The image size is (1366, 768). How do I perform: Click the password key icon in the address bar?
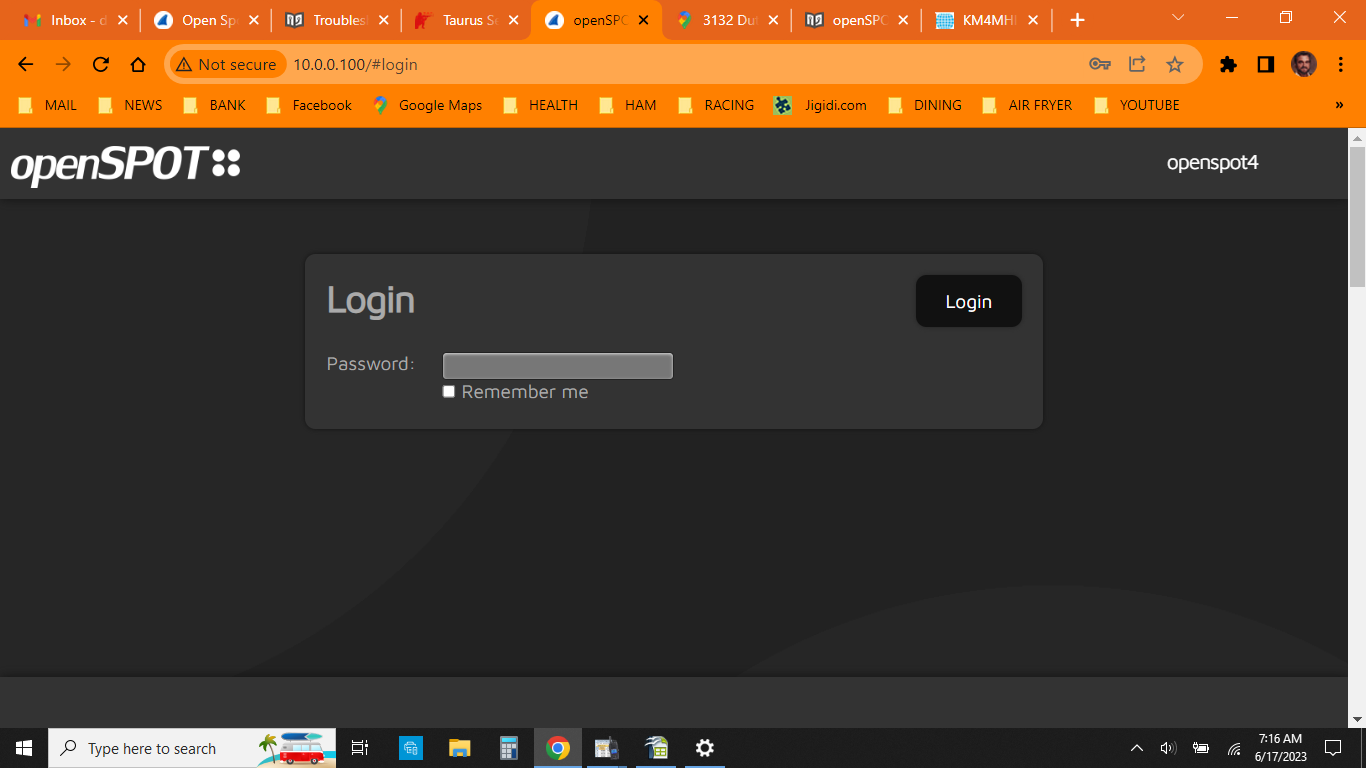(1099, 63)
